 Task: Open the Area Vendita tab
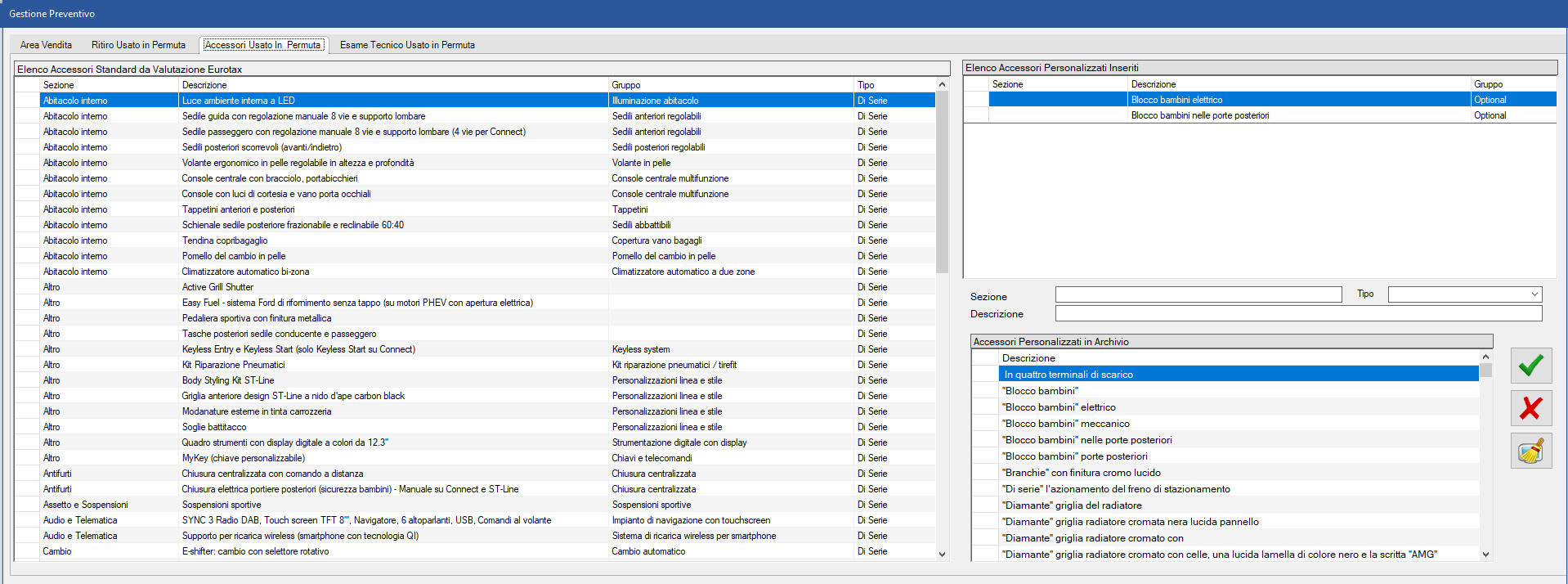pos(46,45)
